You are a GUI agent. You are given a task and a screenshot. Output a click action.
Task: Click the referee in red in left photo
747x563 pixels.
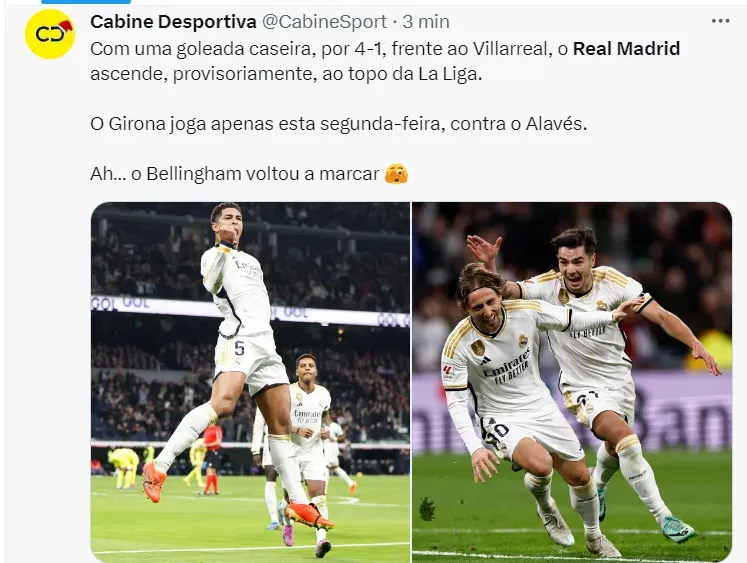(212, 458)
